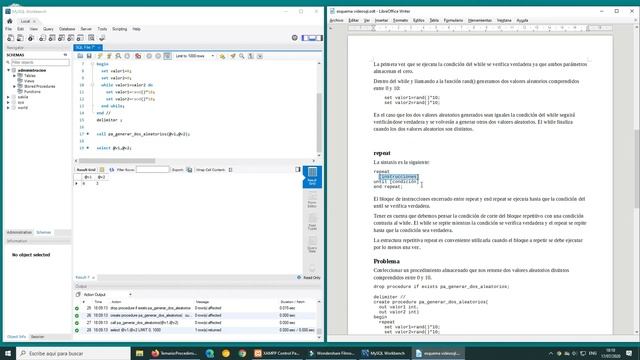Select Views under administracion

(x=29, y=81)
